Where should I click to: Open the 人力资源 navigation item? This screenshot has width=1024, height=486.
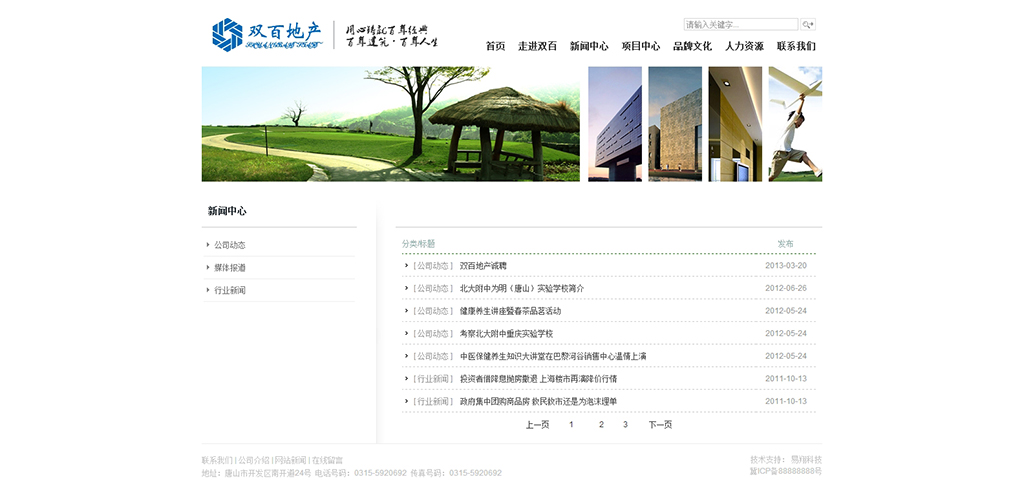(744, 46)
